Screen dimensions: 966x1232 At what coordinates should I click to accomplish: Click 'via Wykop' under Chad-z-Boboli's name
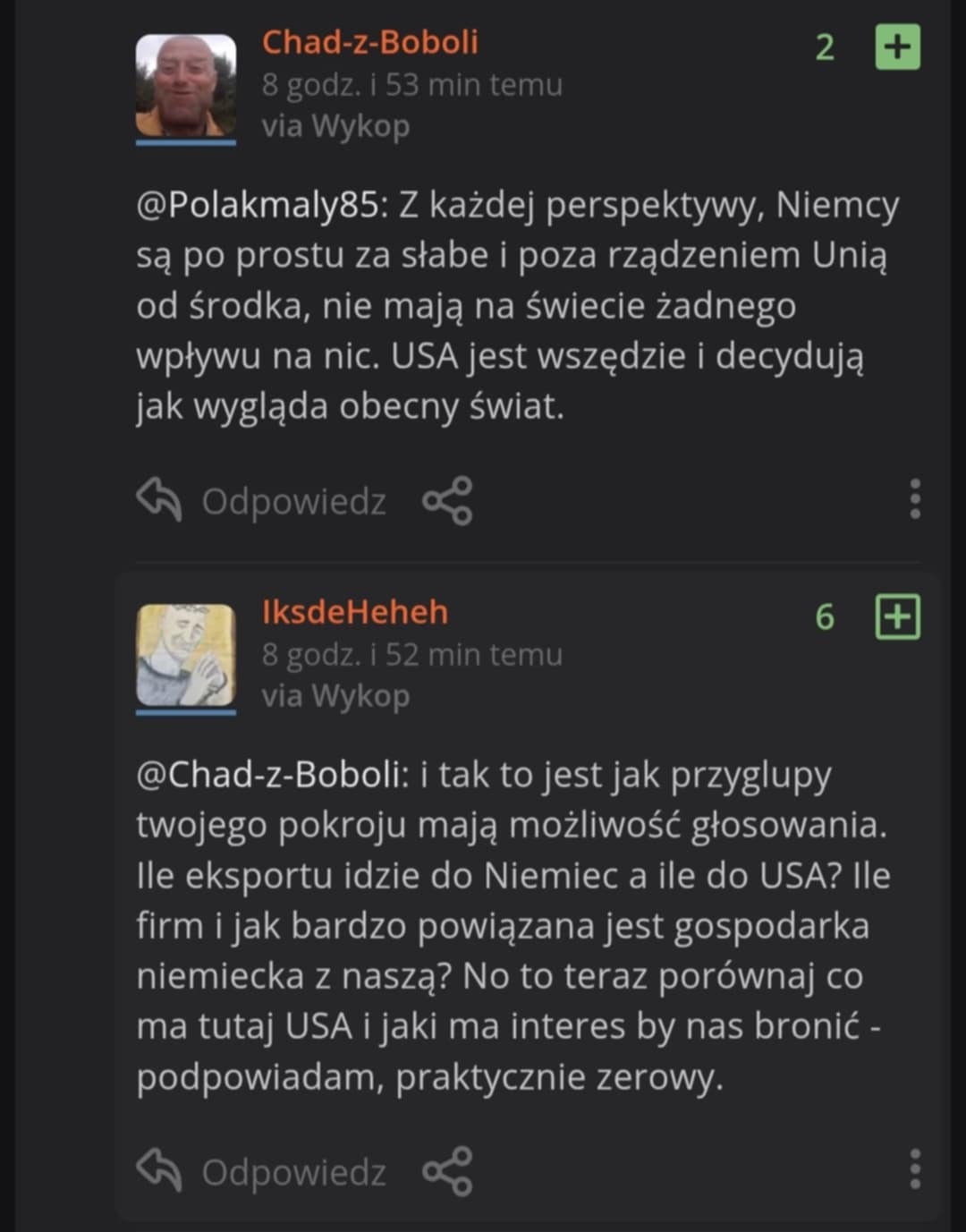point(335,126)
